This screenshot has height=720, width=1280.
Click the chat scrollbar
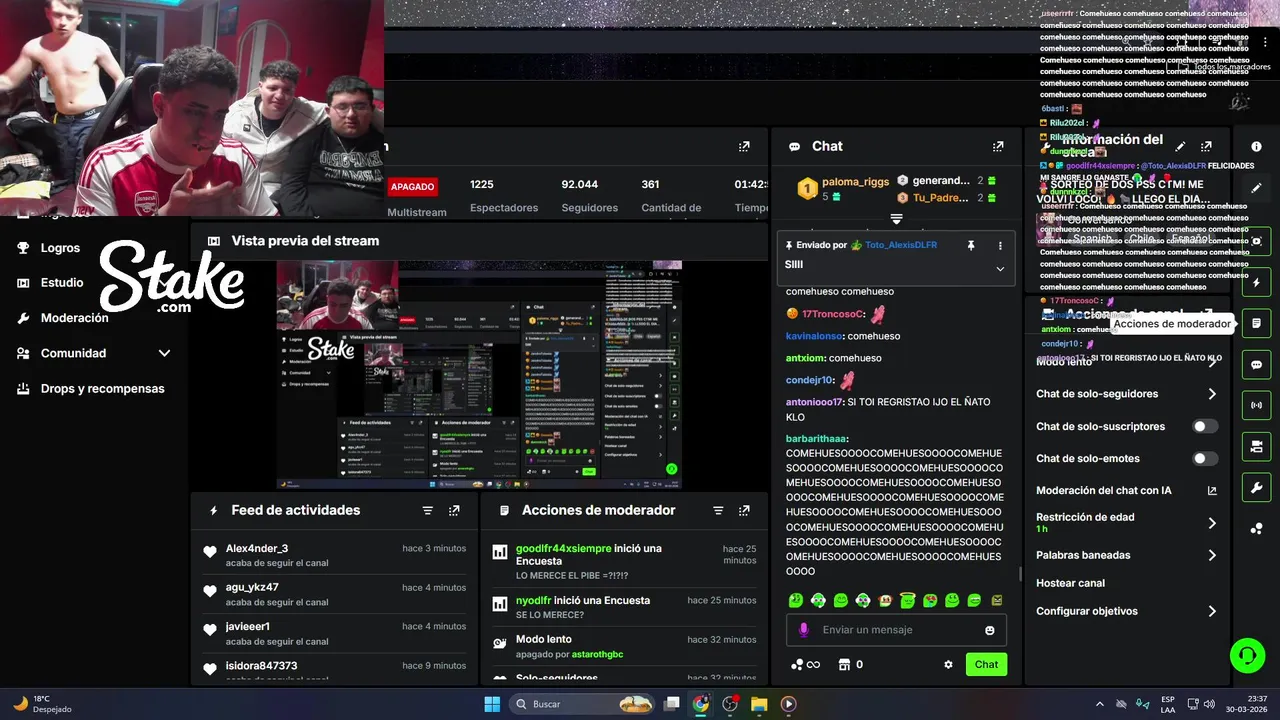tap(1020, 573)
